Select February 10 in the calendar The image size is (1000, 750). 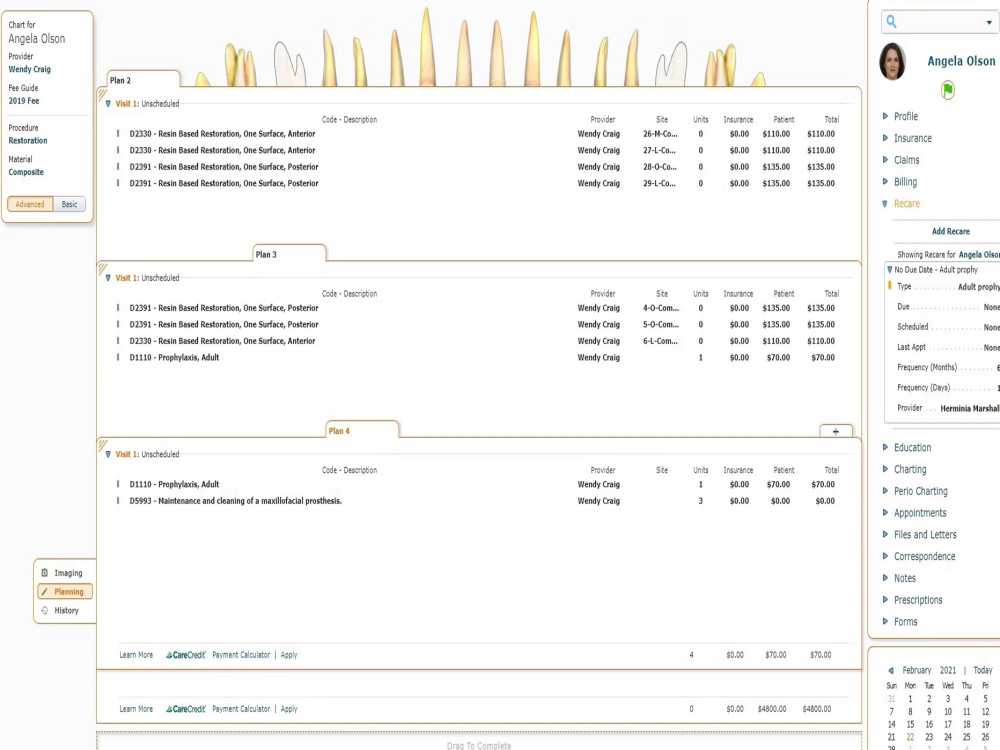[x=948, y=712]
